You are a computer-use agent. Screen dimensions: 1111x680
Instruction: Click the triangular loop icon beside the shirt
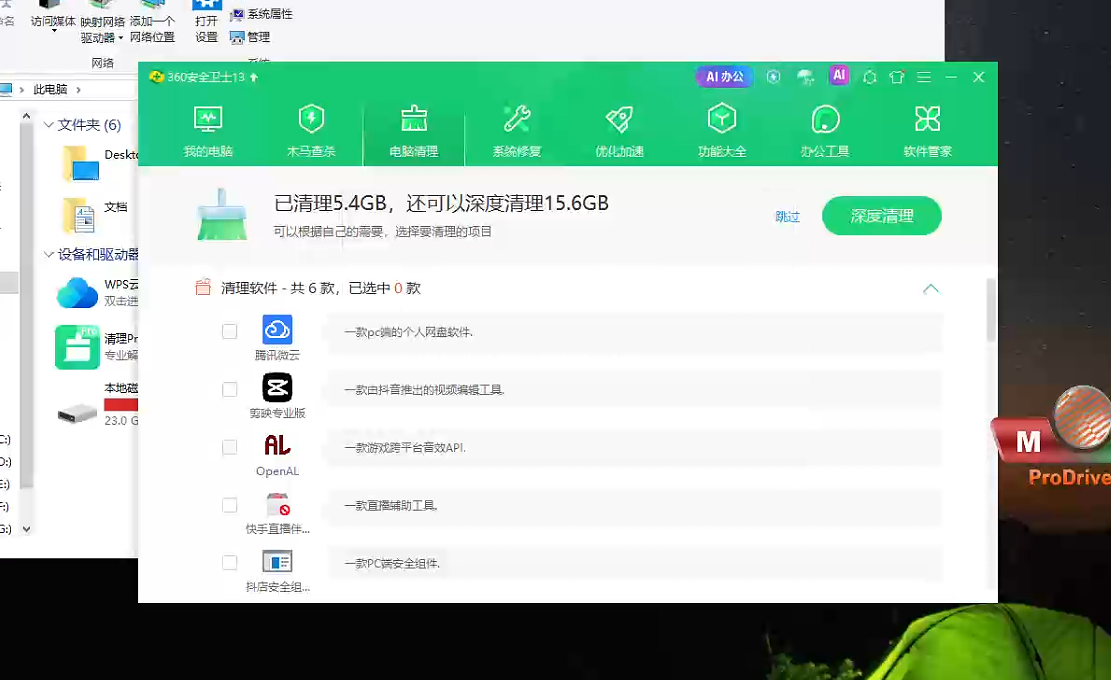point(870,76)
